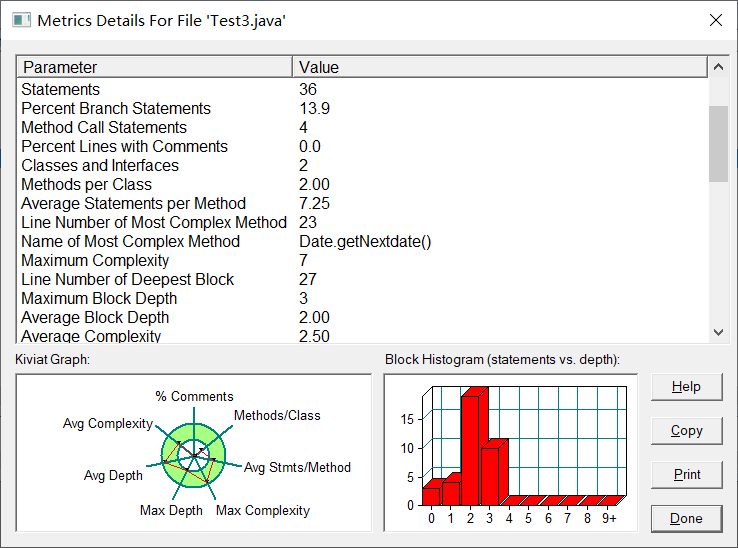Select Method Call Statements row
The height and width of the screenshot is (548, 738).
362,128
